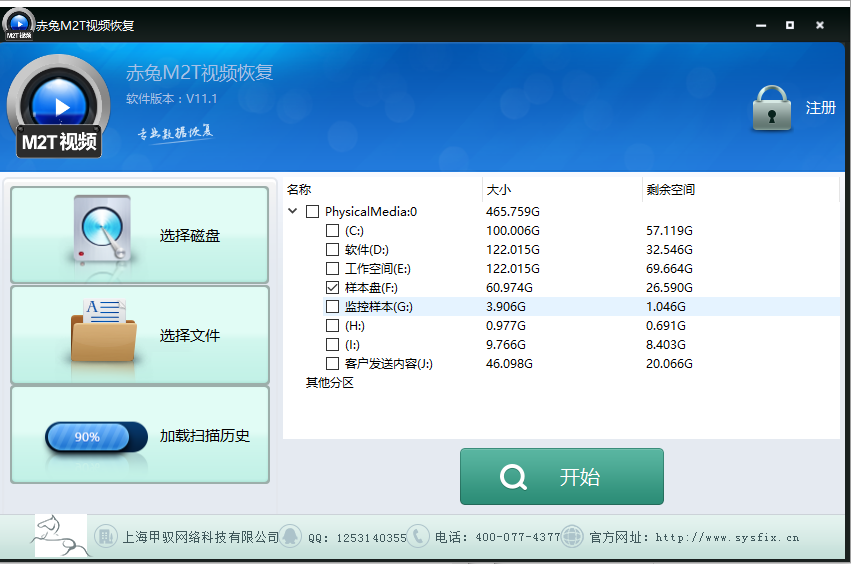Click the magnifier icon on 开始 button
The image size is (851, 564).
click(x=513, y=477)
